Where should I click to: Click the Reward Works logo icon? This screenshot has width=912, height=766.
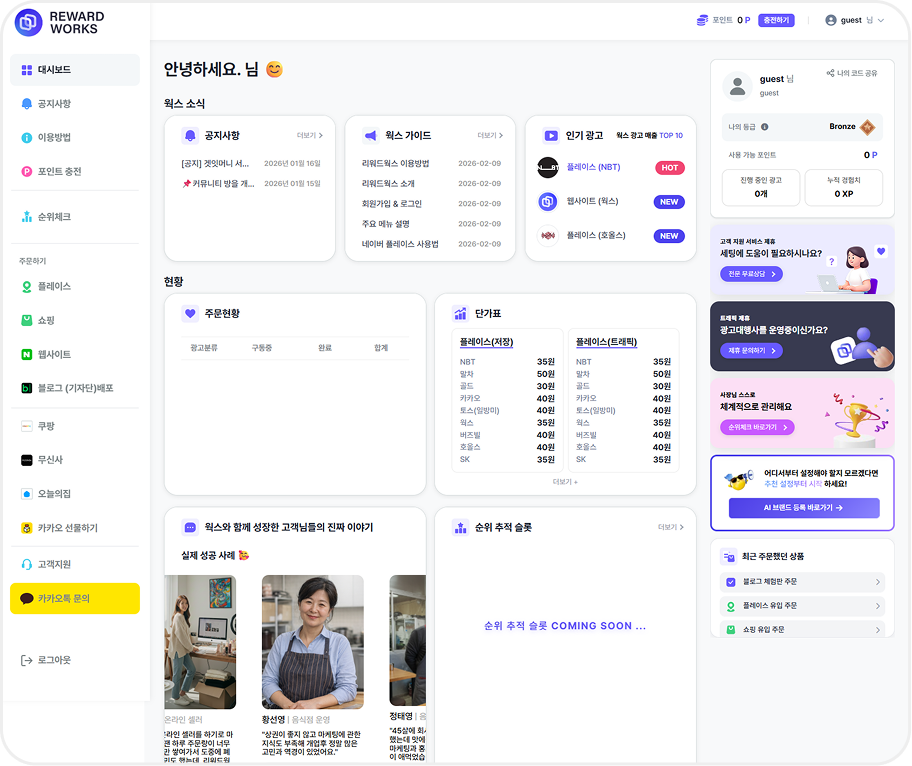(29, 22)
